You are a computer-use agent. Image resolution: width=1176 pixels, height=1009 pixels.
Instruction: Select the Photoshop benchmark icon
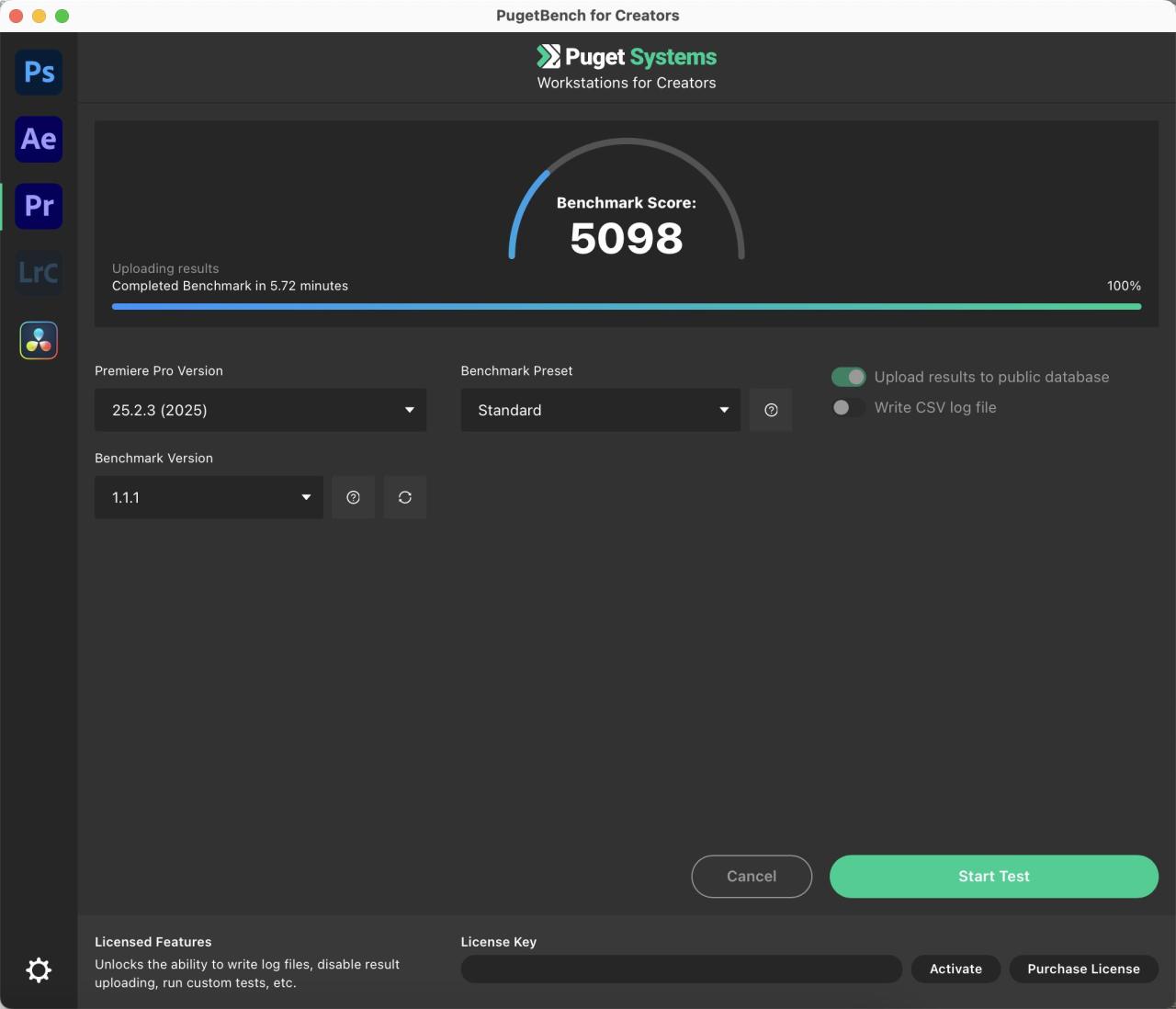[39, 73]
